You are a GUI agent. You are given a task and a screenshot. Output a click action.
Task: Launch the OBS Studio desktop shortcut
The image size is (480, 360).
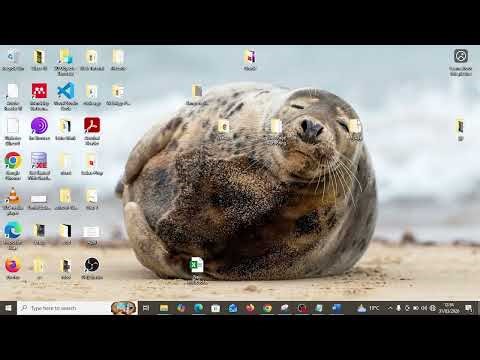(x=92, y=268)
